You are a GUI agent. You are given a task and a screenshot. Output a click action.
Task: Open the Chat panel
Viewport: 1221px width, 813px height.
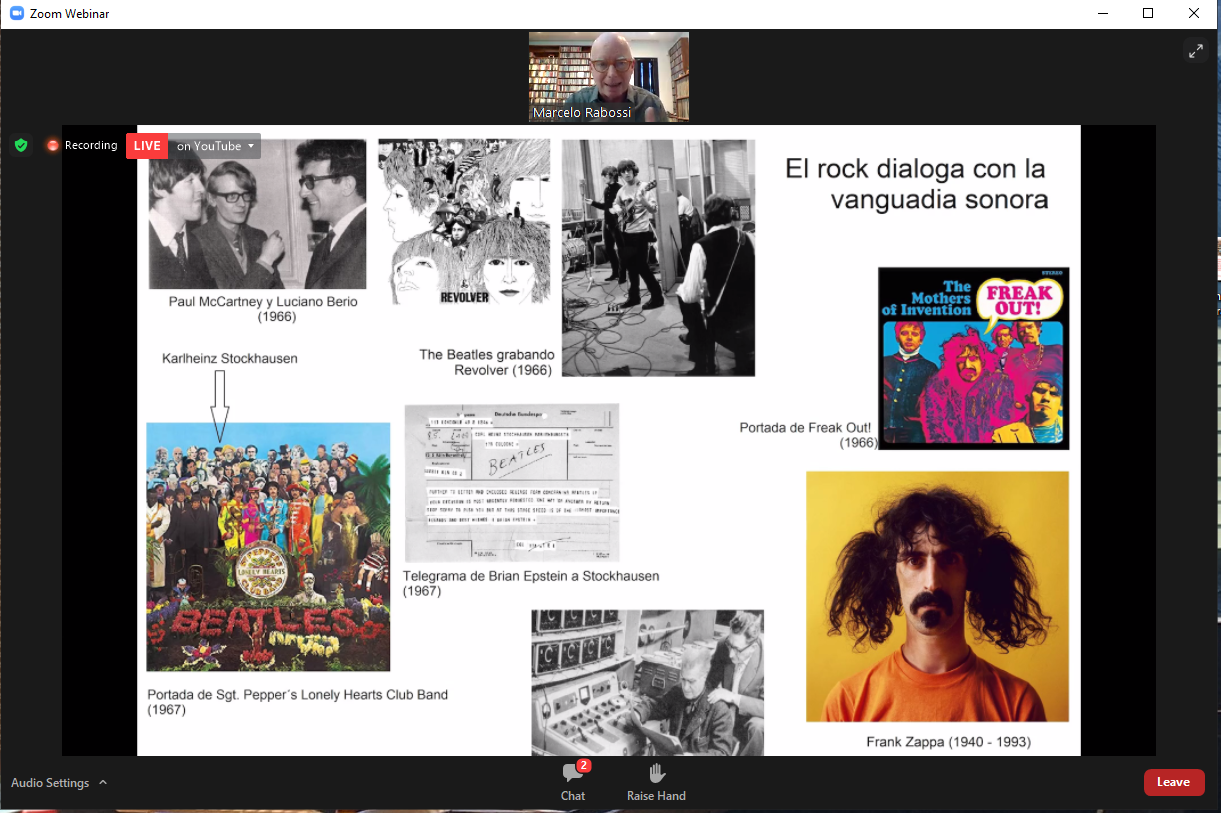(572, 781)
